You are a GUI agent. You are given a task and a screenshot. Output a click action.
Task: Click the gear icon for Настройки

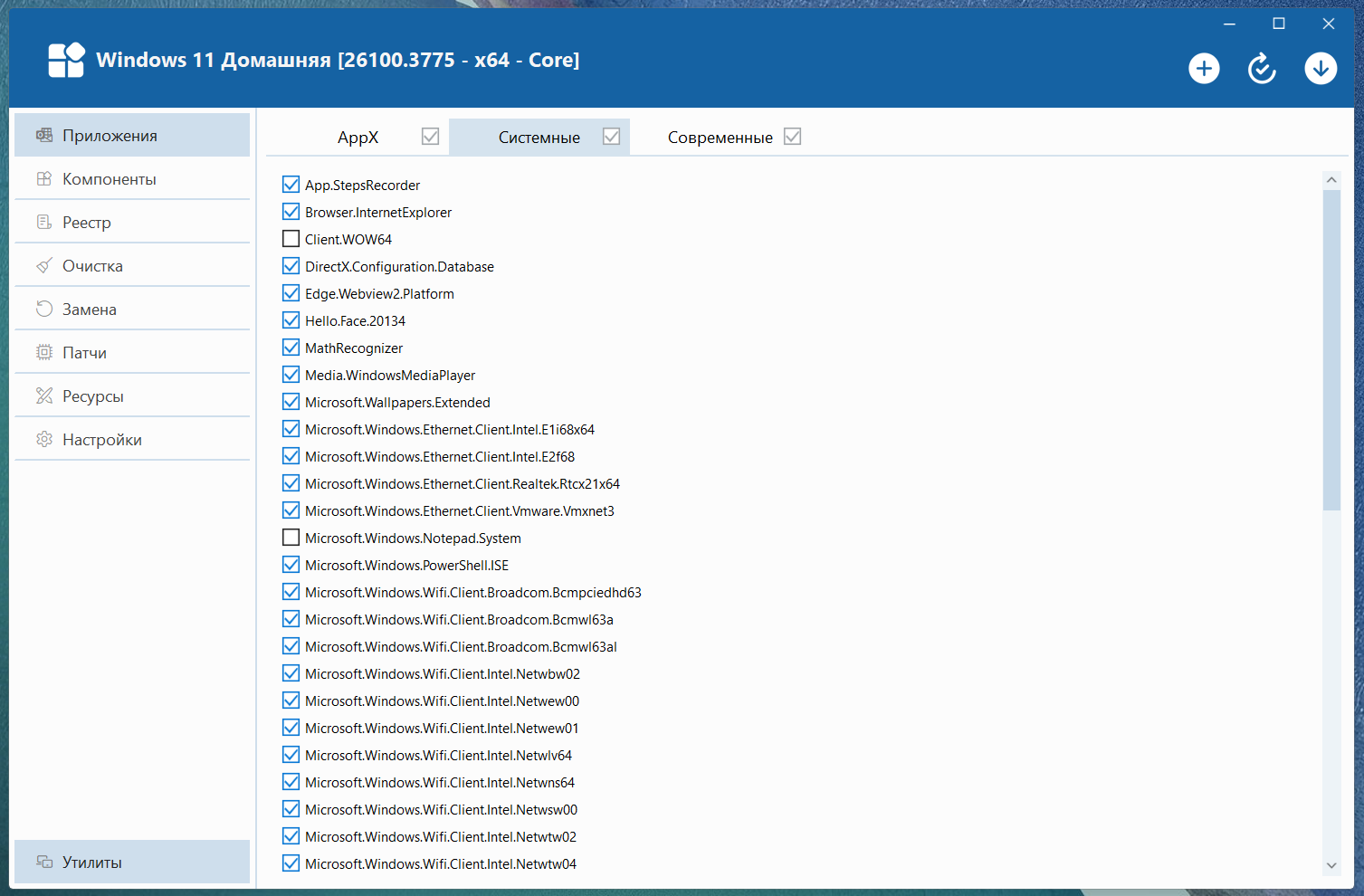pyautogui.click(x=44, y=440)
